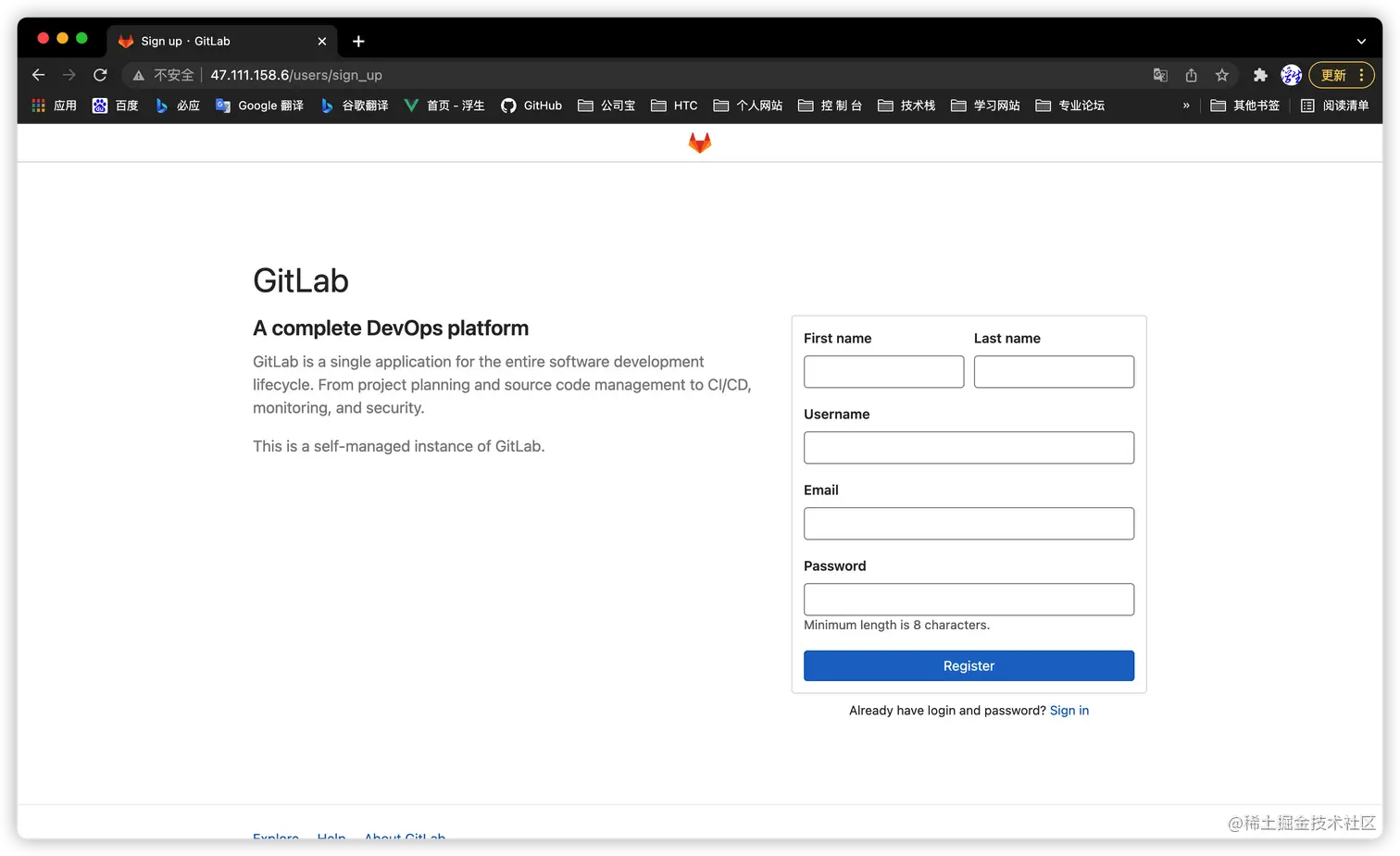Open the 百度 bookmark
1400x856 pixels.
click(x=116, y=105)
